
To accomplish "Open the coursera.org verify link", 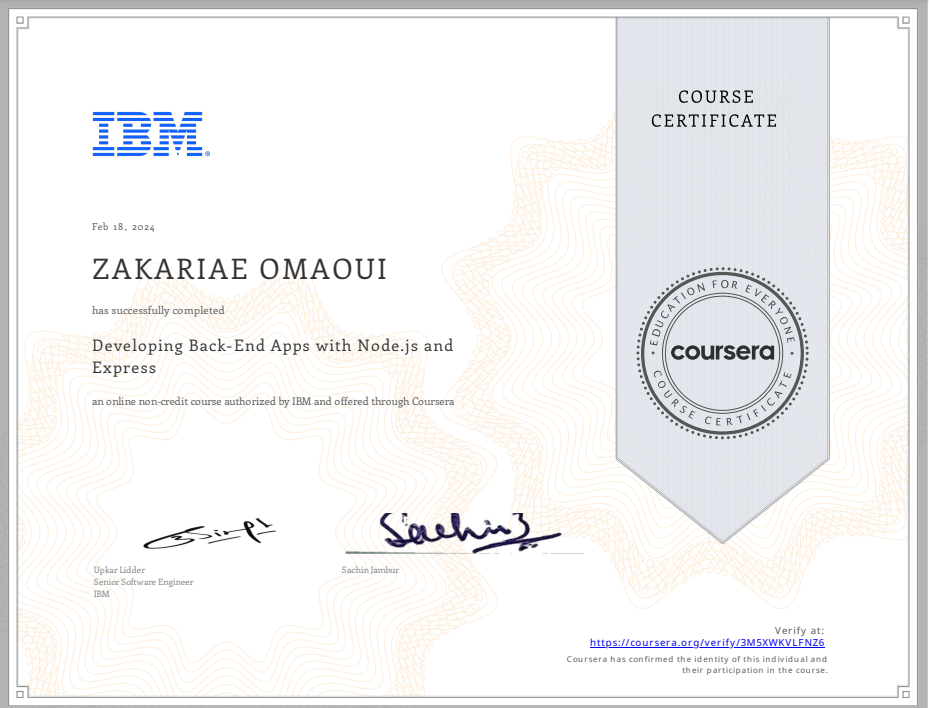I will (x=707, y=643).
